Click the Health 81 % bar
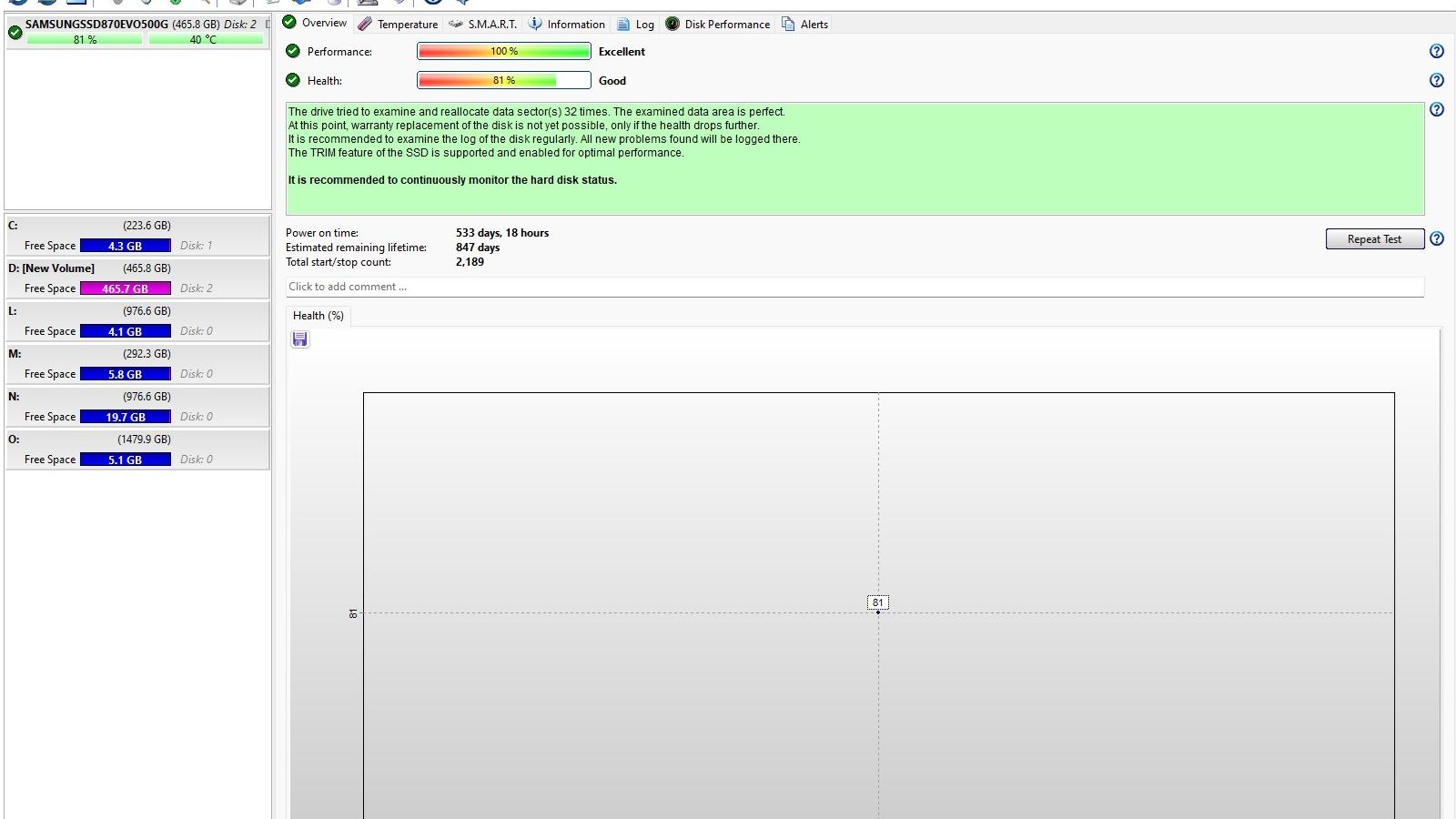Viewport: 1456px width, 819px height. pos(504,81)
